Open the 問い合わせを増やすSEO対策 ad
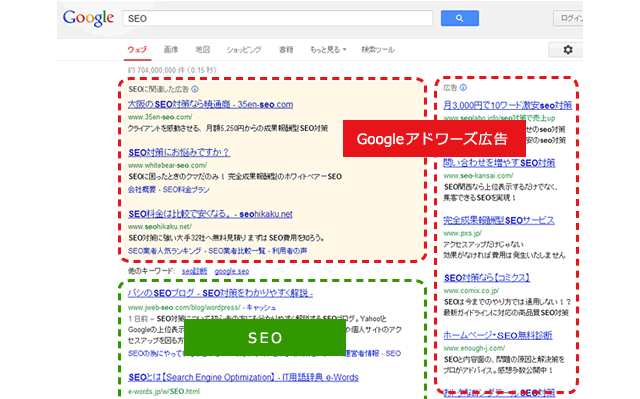 click(x=499, y=163)
